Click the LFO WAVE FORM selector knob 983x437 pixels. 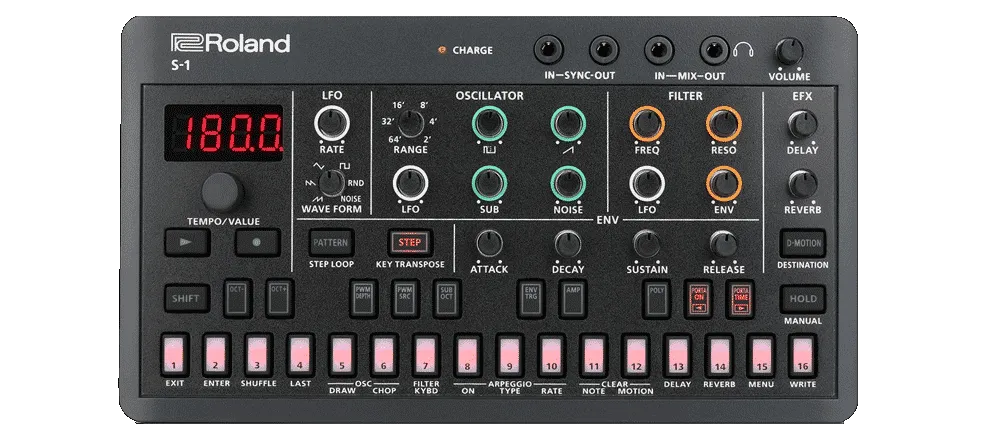[330, 184]
